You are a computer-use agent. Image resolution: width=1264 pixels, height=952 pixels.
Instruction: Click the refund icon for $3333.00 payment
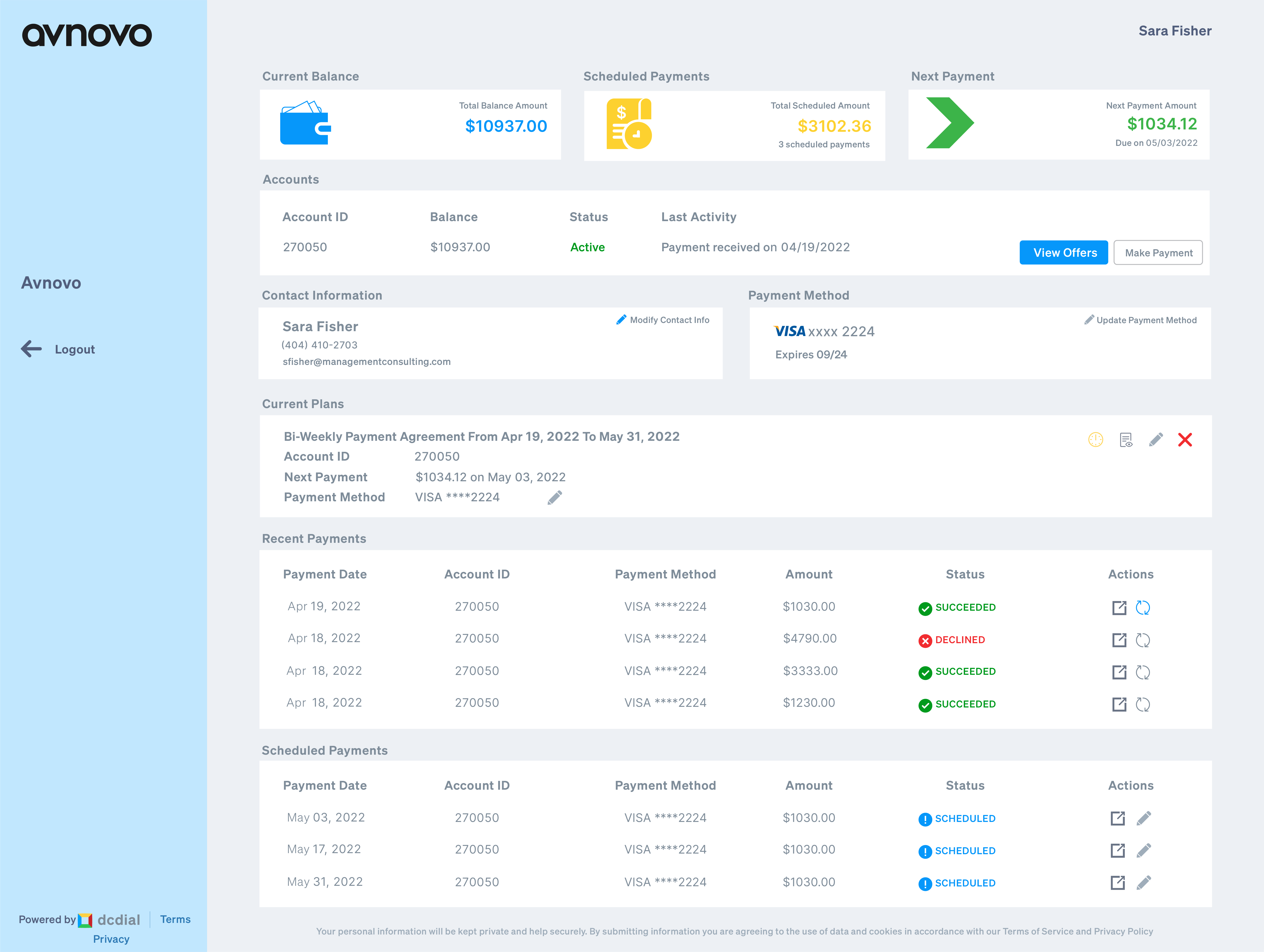1142,672
